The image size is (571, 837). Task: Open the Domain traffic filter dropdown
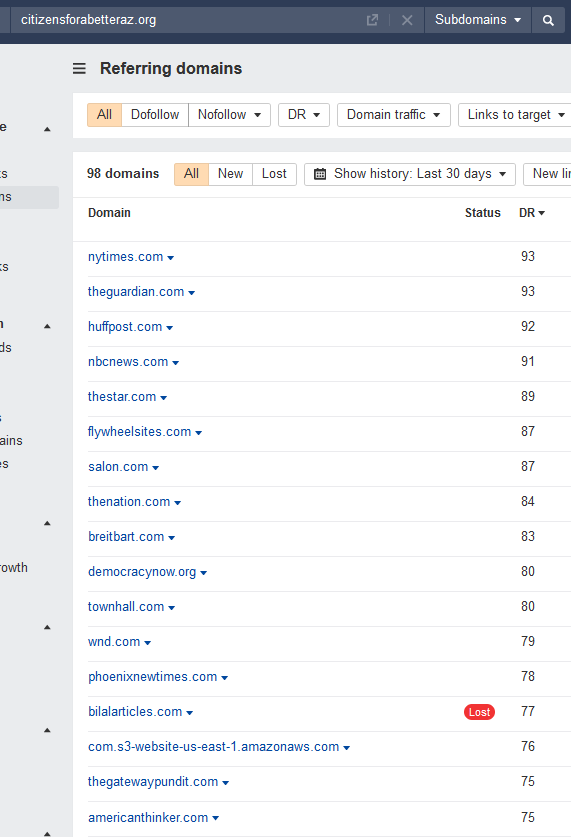pos(394,115)
